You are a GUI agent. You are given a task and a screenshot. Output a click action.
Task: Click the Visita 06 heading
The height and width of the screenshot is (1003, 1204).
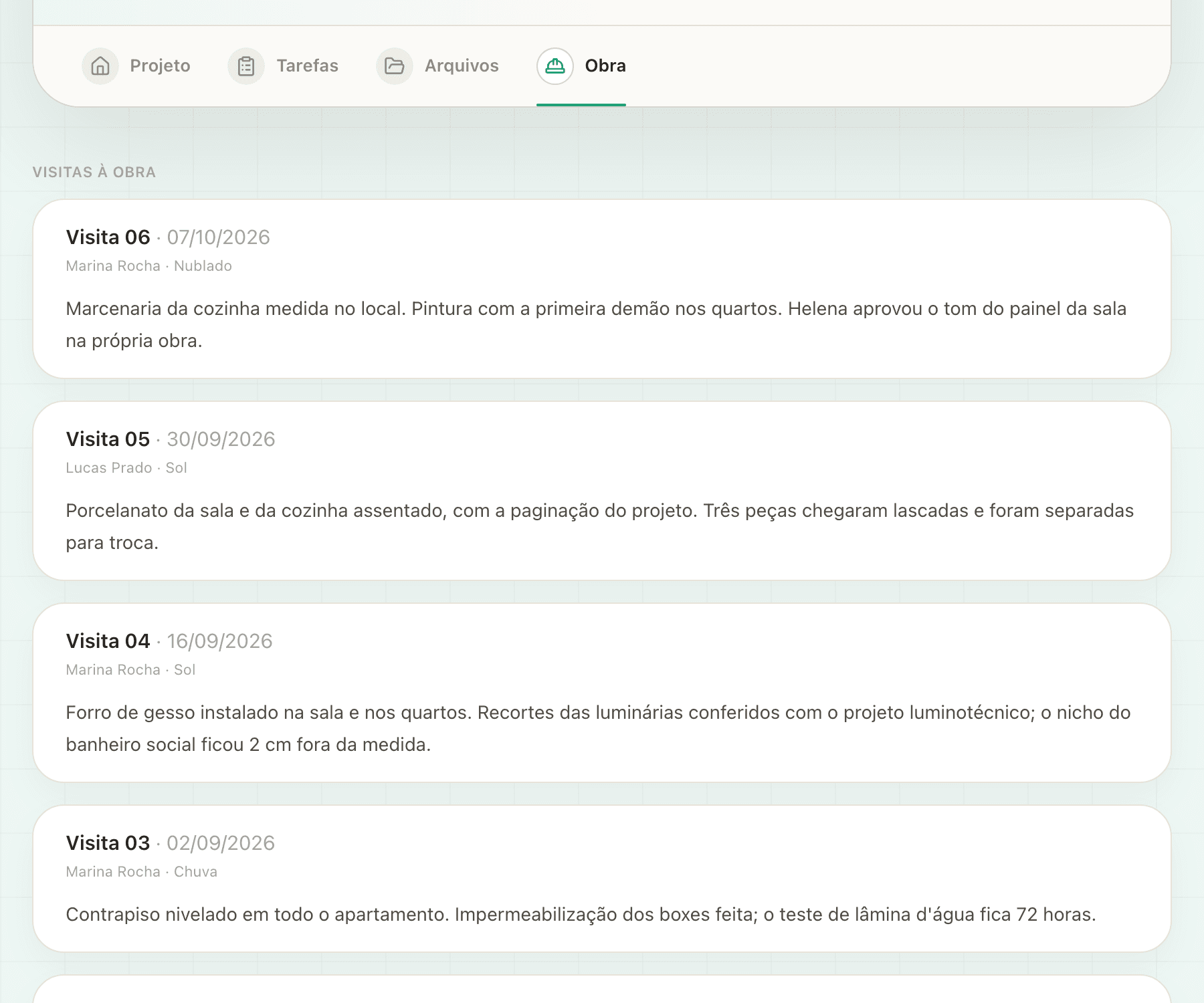click(x=108, y=237)
